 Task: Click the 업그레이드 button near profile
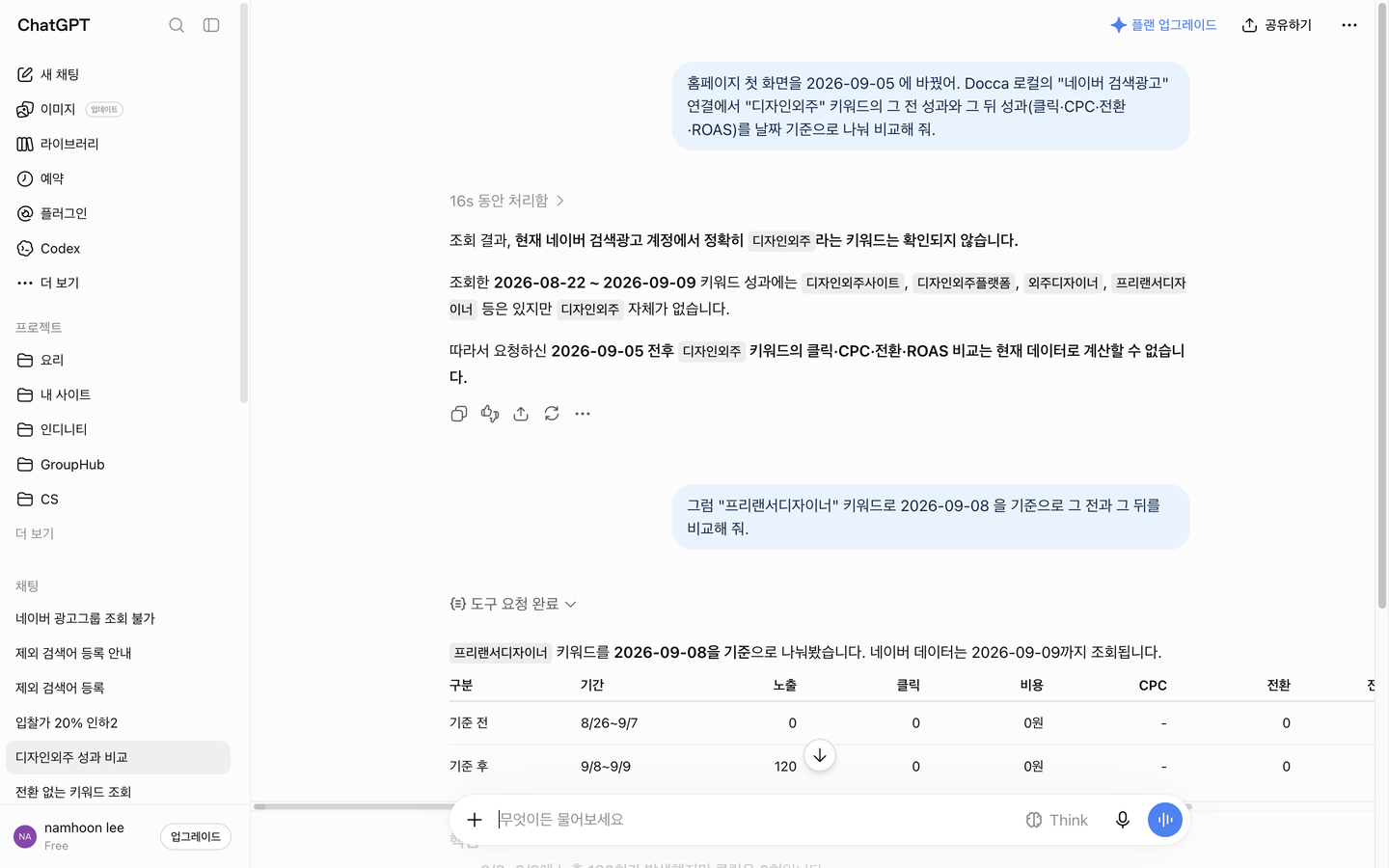(196, 836)
